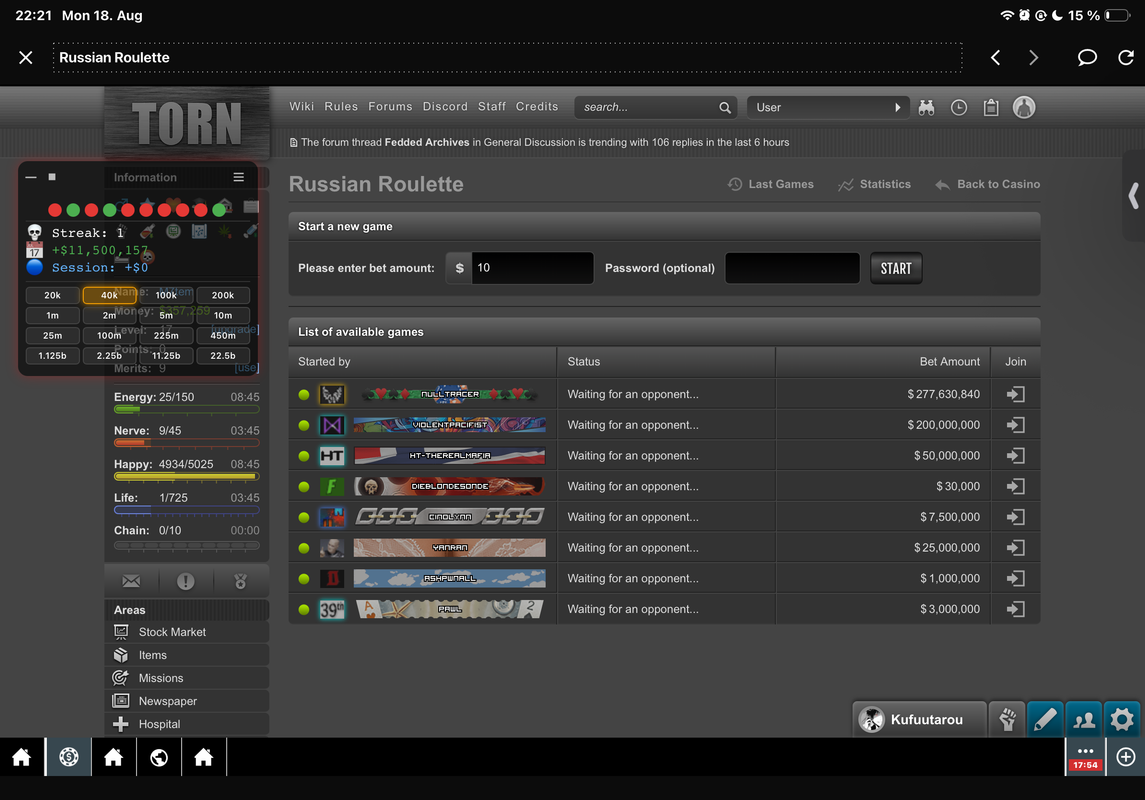This screenshot has width=1145, height=800.
Task: Open Missions in Areas
Action: (x=187, y=678)
